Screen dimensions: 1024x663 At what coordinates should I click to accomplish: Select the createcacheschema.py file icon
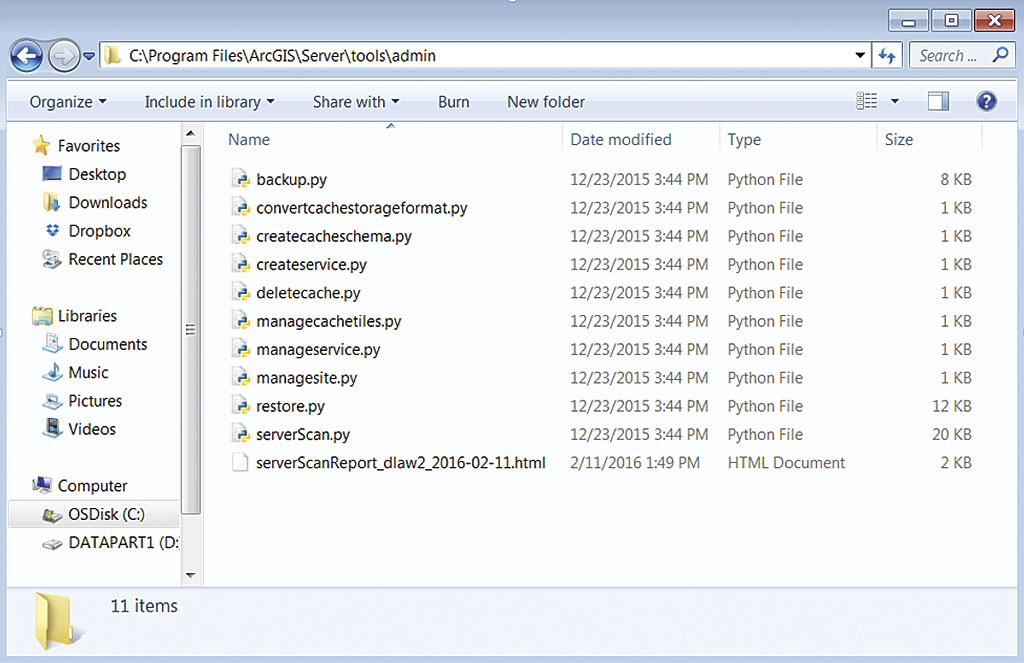(x=241, y=236)
